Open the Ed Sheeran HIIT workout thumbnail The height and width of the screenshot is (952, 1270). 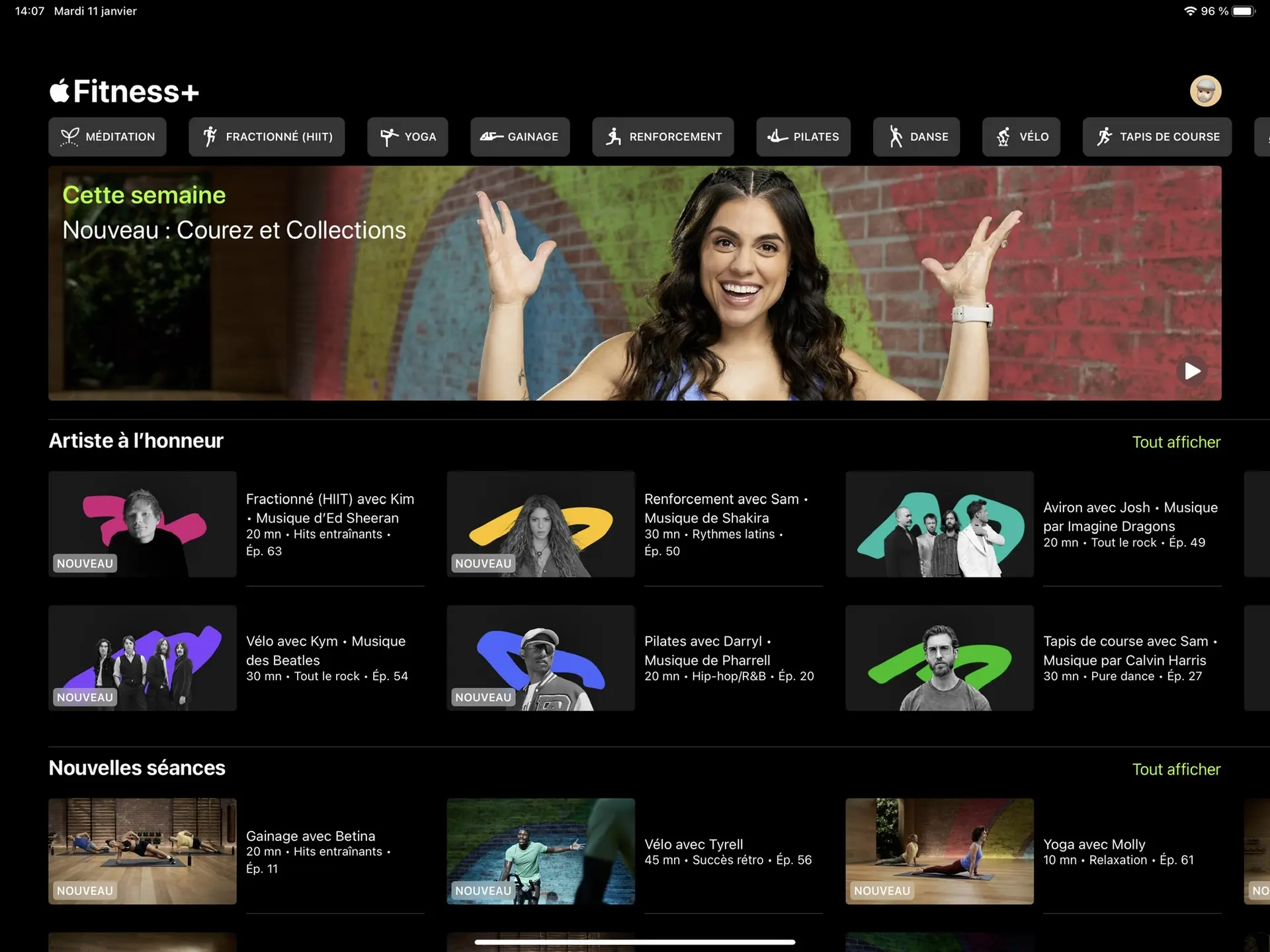coord(142,524)
